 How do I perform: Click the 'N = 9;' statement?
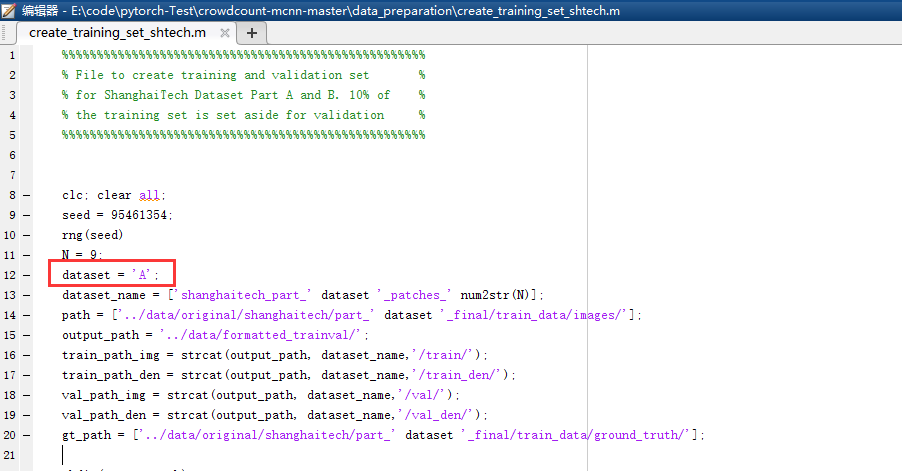[x=82, y=255]
